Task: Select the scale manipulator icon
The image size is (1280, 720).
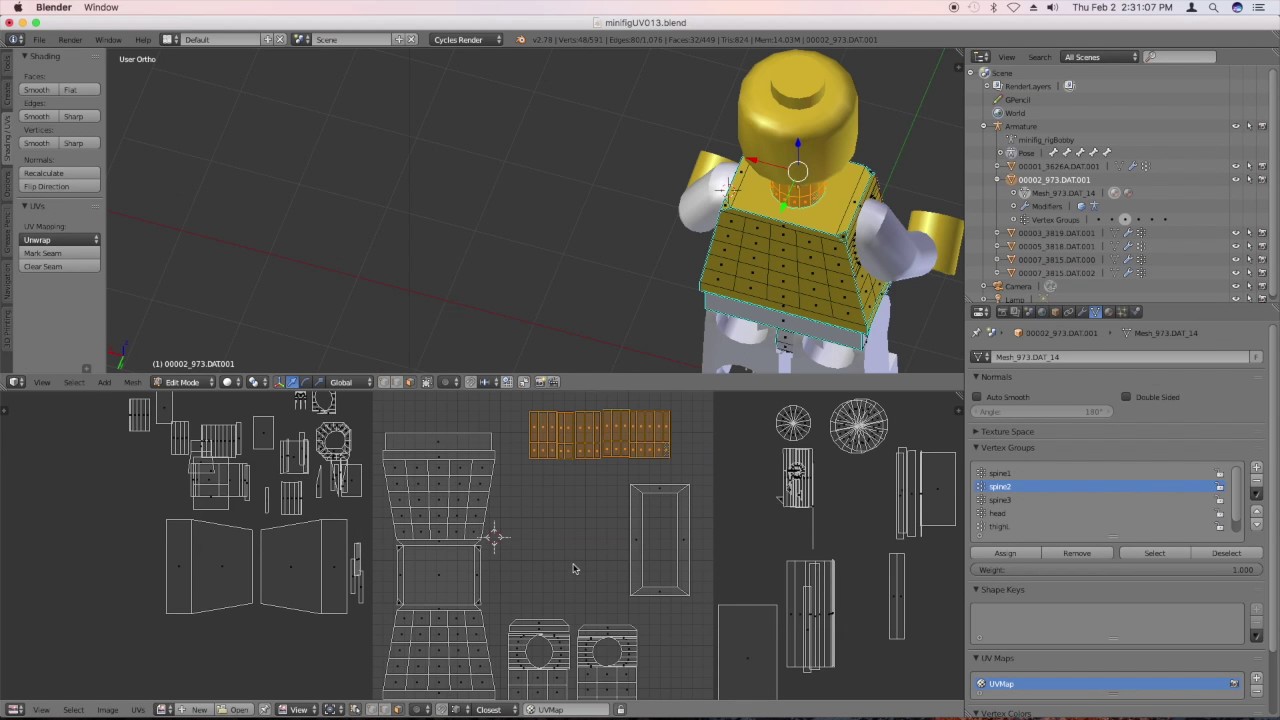Action: [319, 382]
